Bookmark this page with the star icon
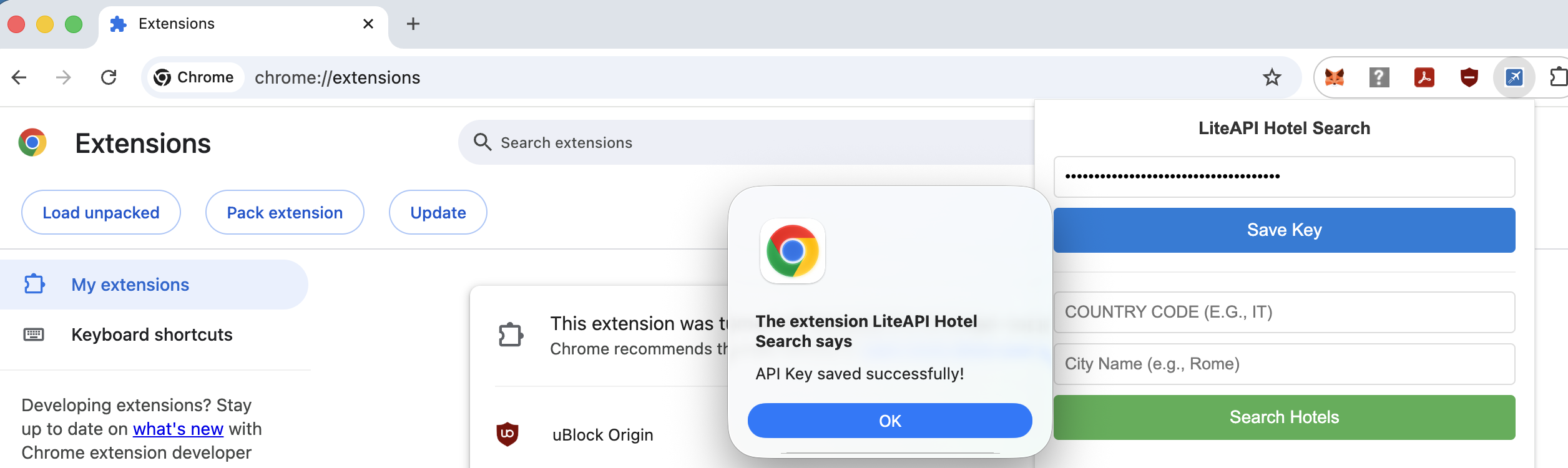The image size is (1568, 468). pyautogui.click(x=1272, y=77)
